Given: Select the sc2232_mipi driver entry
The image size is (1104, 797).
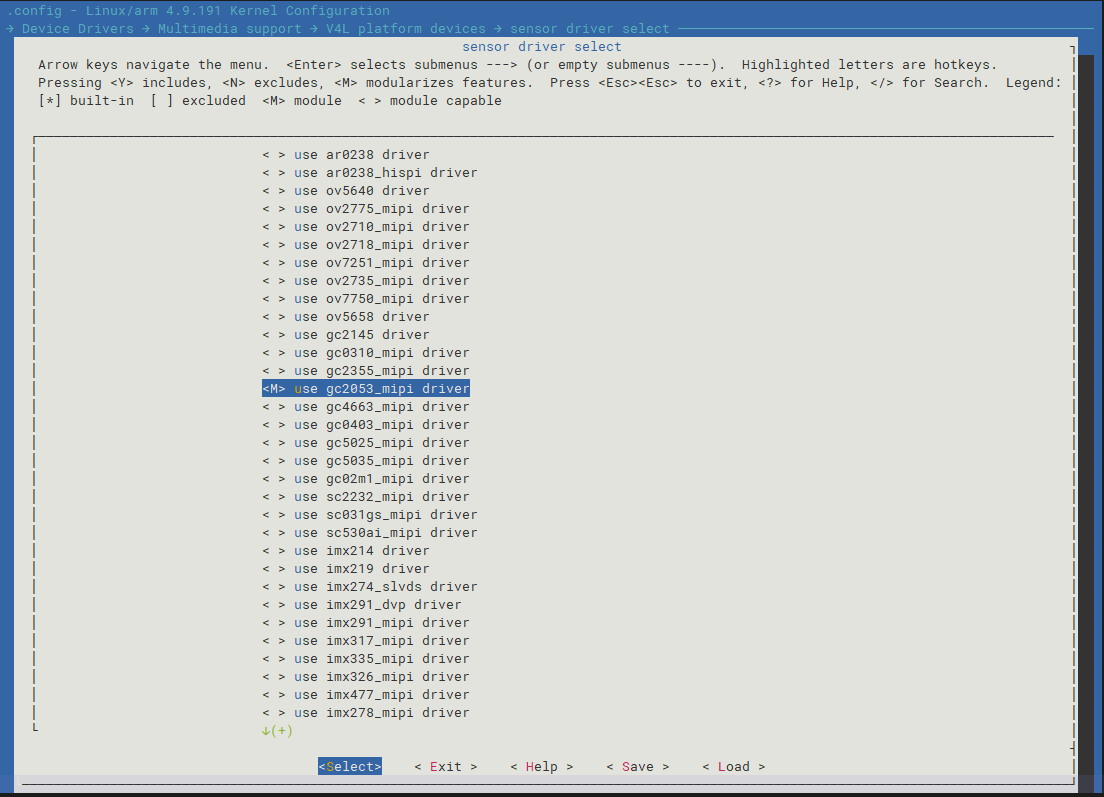Looking at the screenshot, I should point(365,496).
